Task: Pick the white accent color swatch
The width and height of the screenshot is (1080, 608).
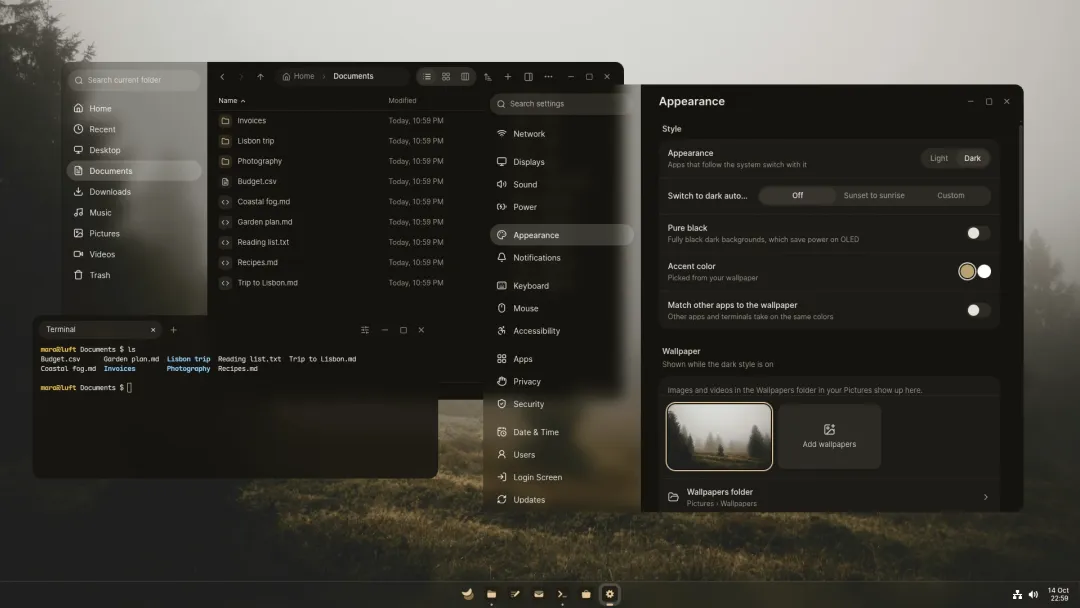Action: [x=984, y=271]
